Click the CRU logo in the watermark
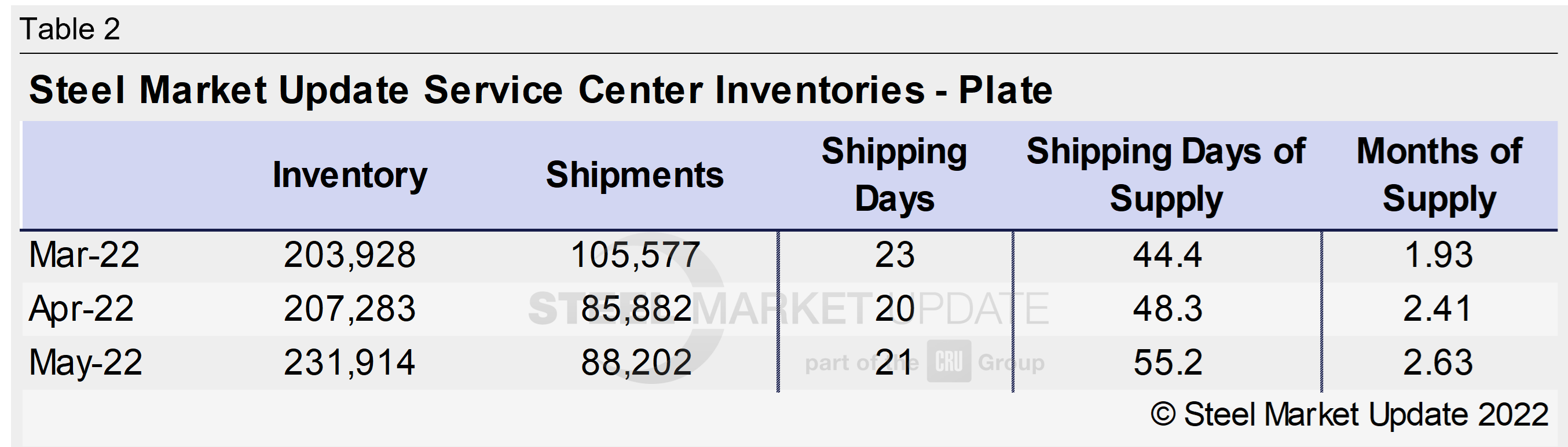Screen dimensions: 1568x447 [948, 362]
